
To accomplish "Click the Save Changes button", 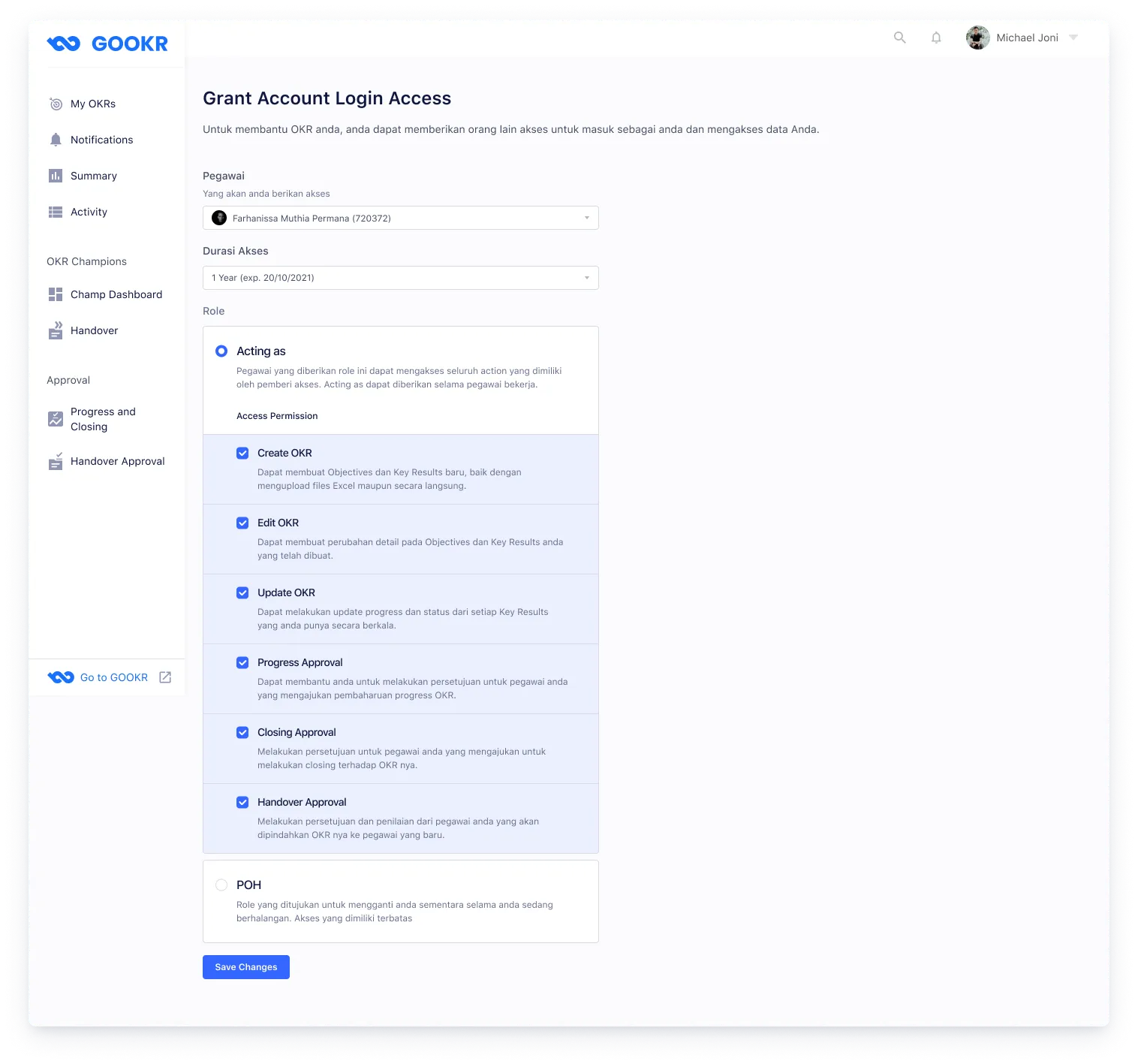I will 245,966.
